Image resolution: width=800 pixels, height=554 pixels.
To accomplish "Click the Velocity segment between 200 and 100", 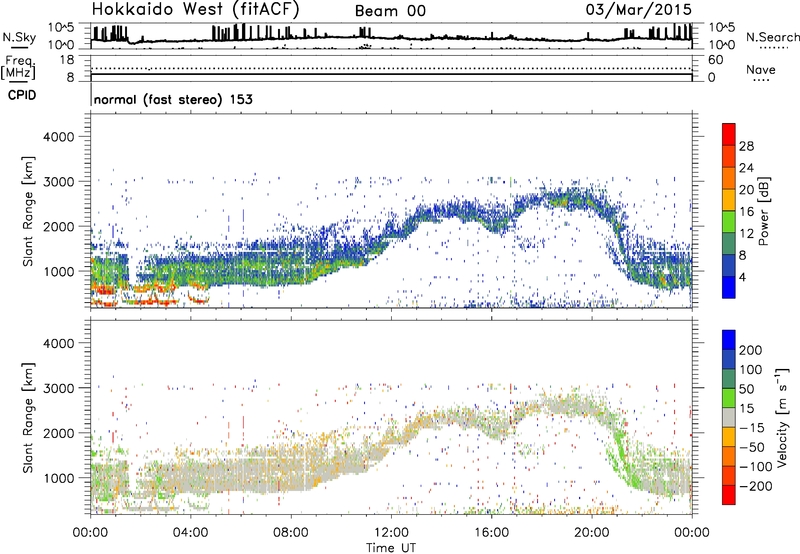I will click(x=729, y=359).
